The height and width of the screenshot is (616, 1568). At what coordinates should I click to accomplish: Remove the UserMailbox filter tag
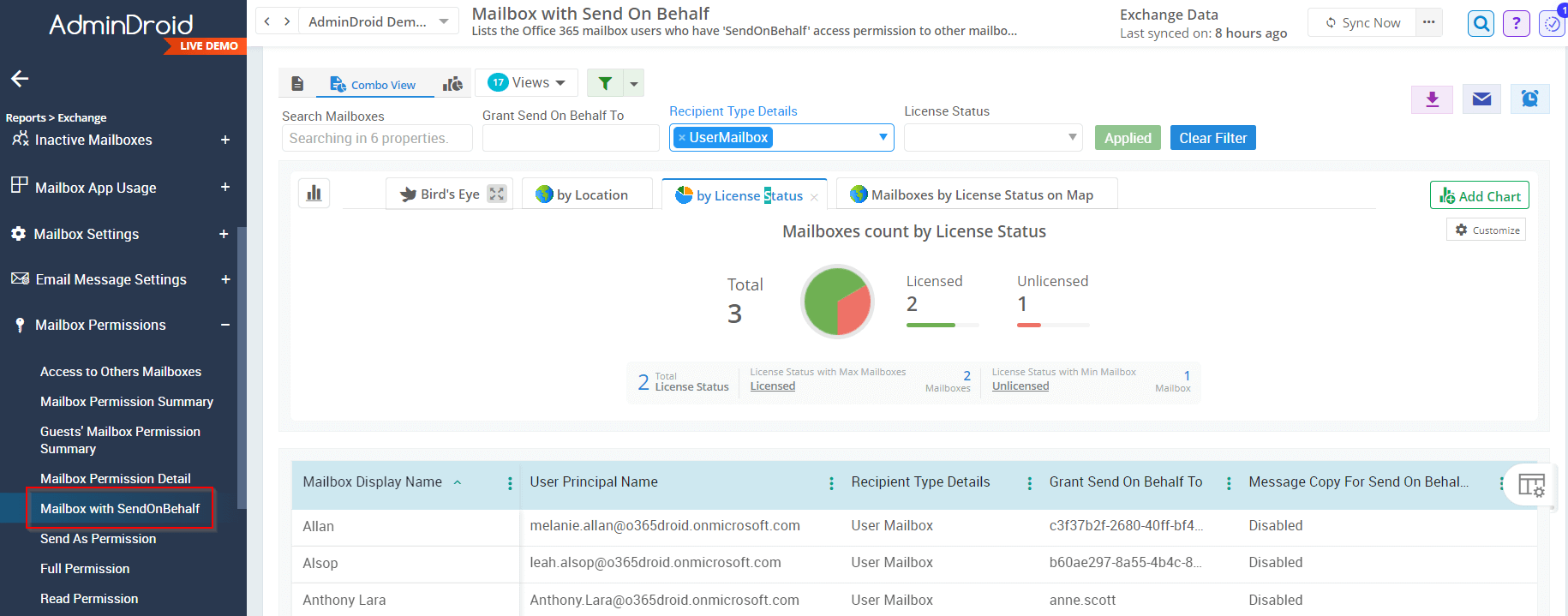(x=682, y=138)
